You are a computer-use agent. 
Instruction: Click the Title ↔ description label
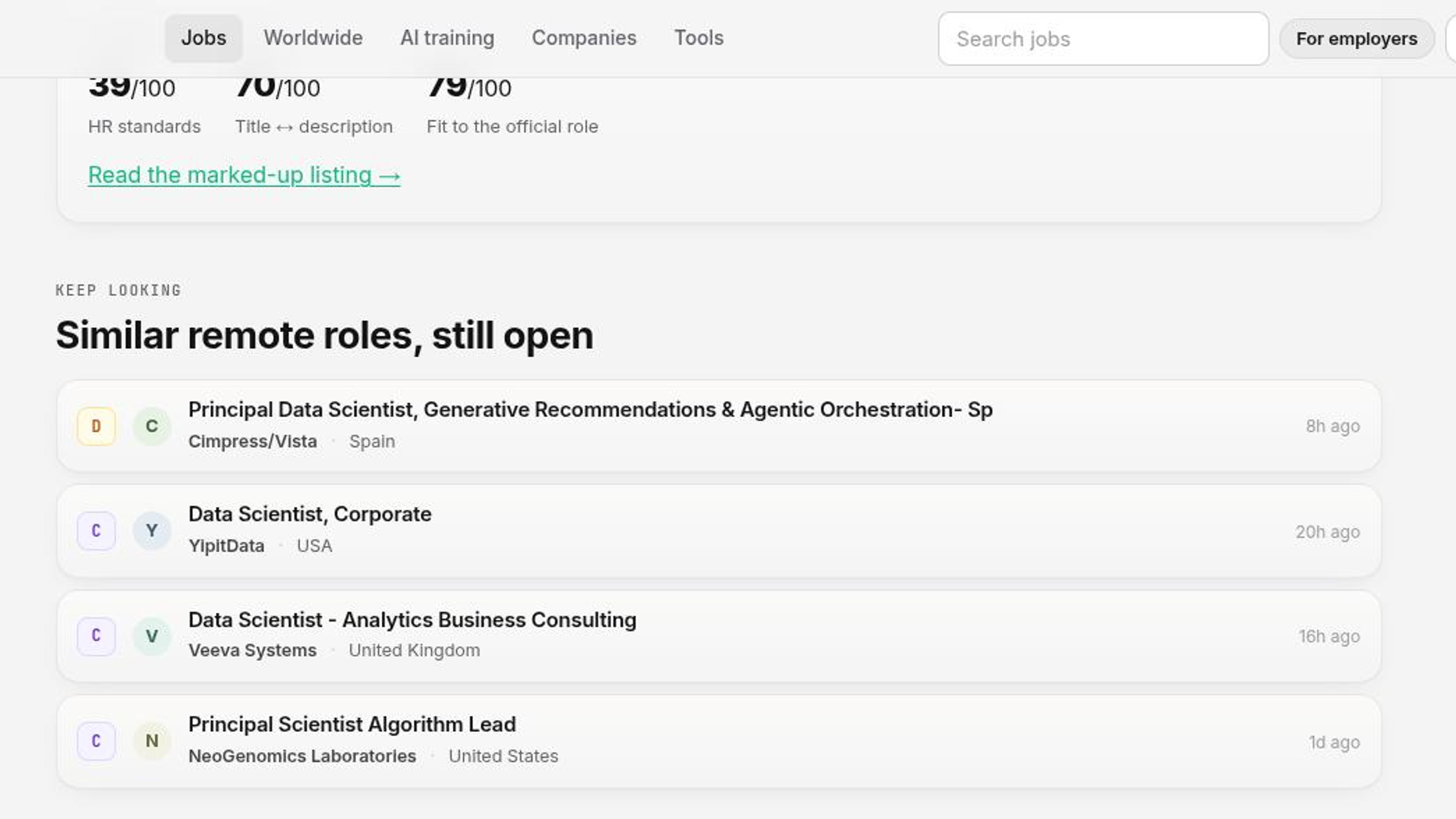(314, 126)
